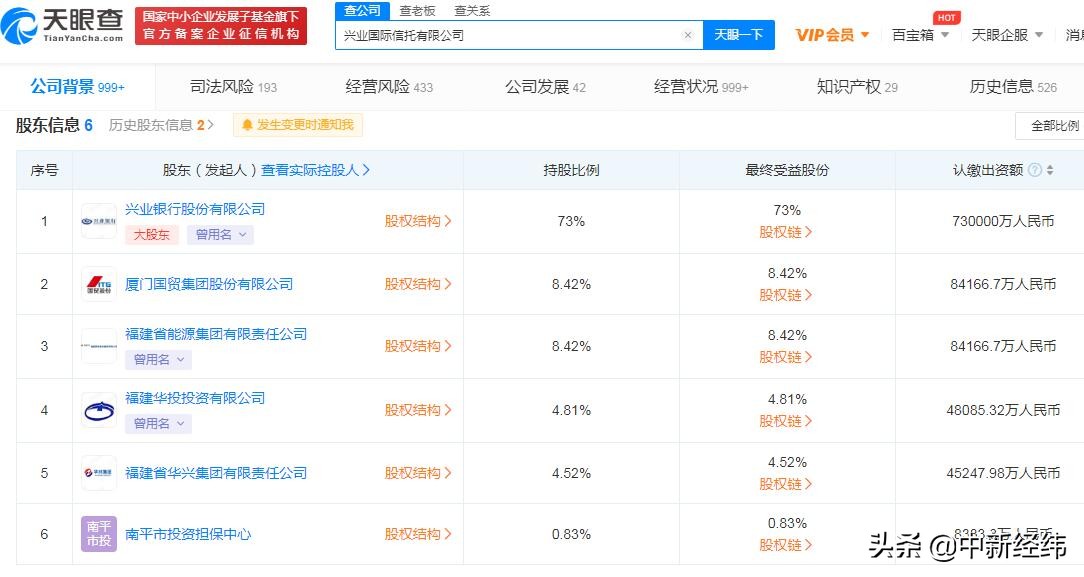Screen dimensions: 1084x577
Task: Click the TianYanCha logo
Action: (x=62, y=26)
